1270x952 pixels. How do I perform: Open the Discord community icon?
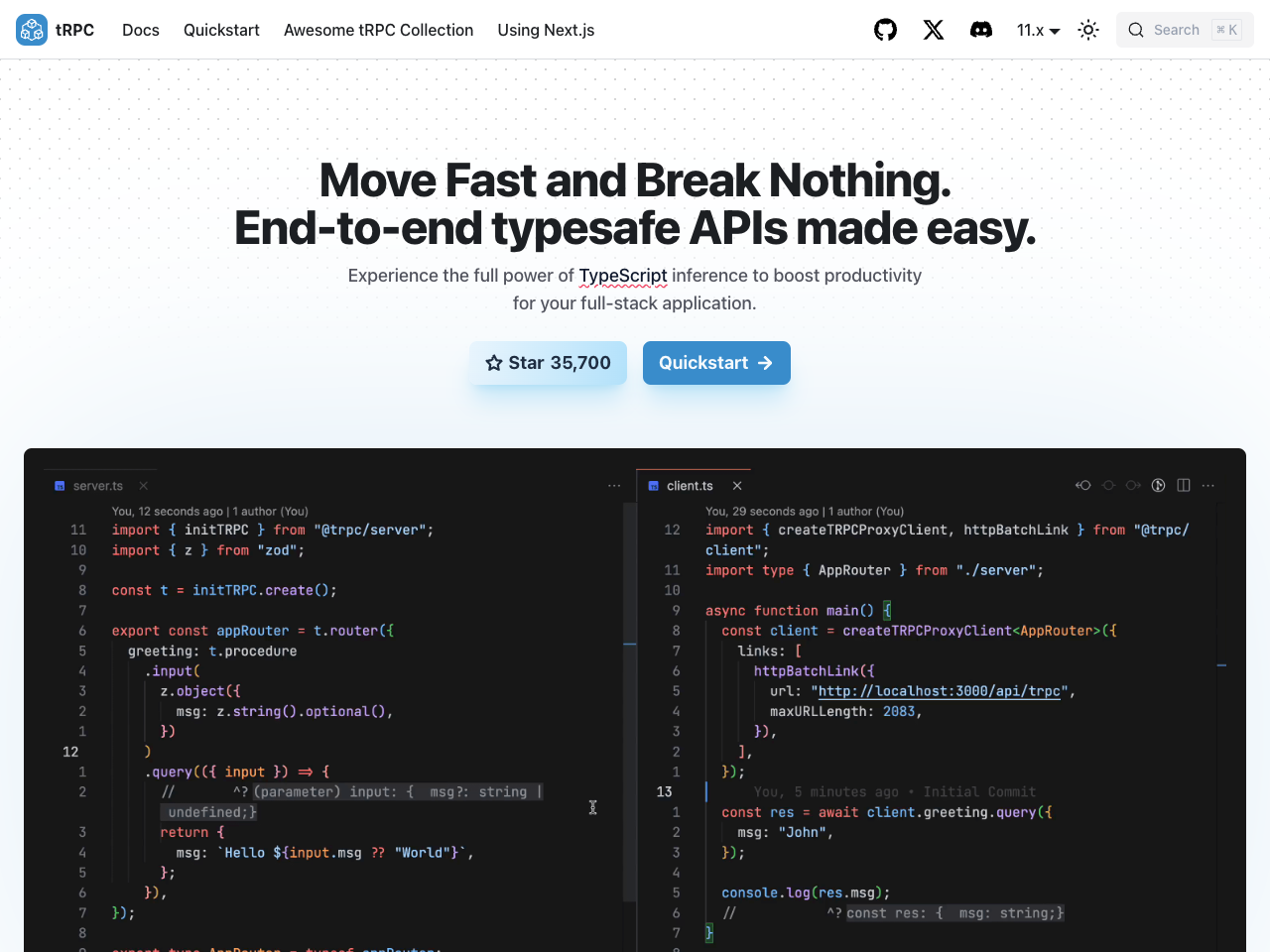[x=981, y=30]
